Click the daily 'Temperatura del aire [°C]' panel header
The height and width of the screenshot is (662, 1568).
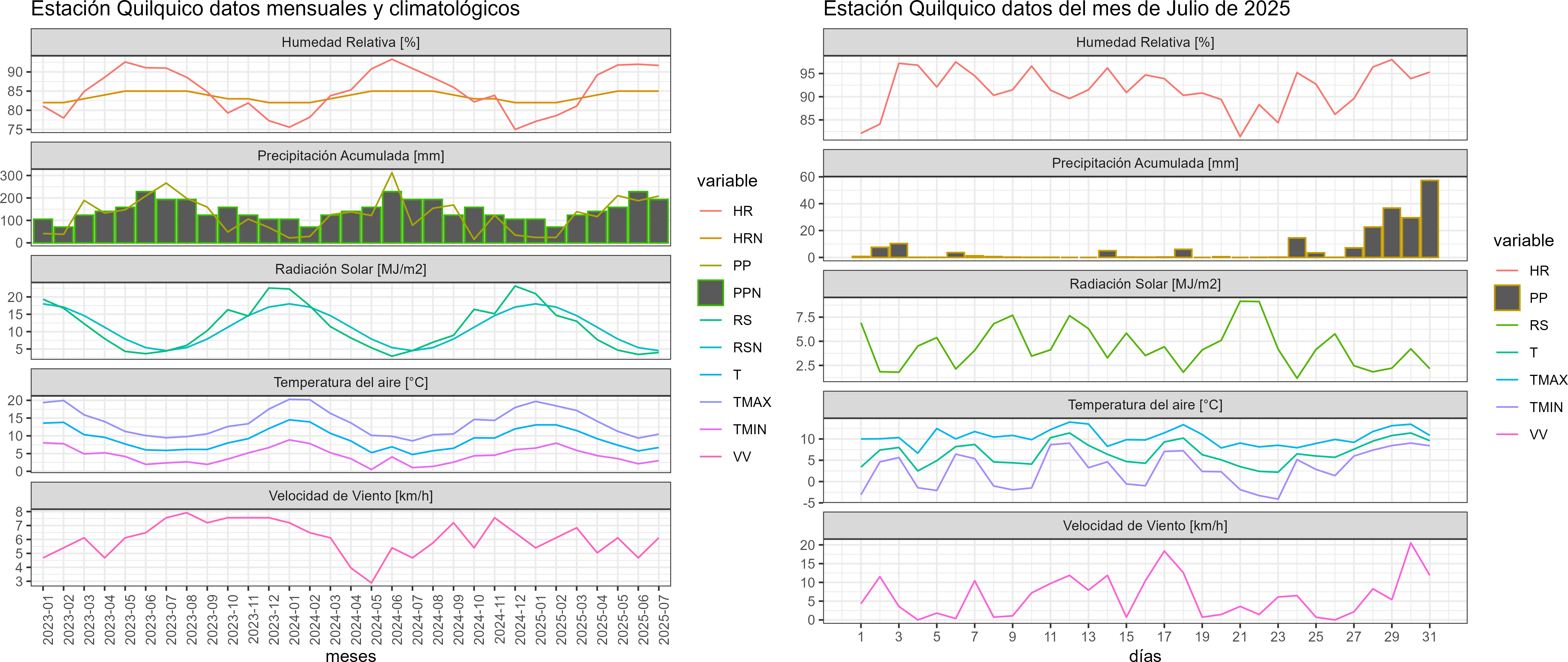click(x=1145, y=405)
